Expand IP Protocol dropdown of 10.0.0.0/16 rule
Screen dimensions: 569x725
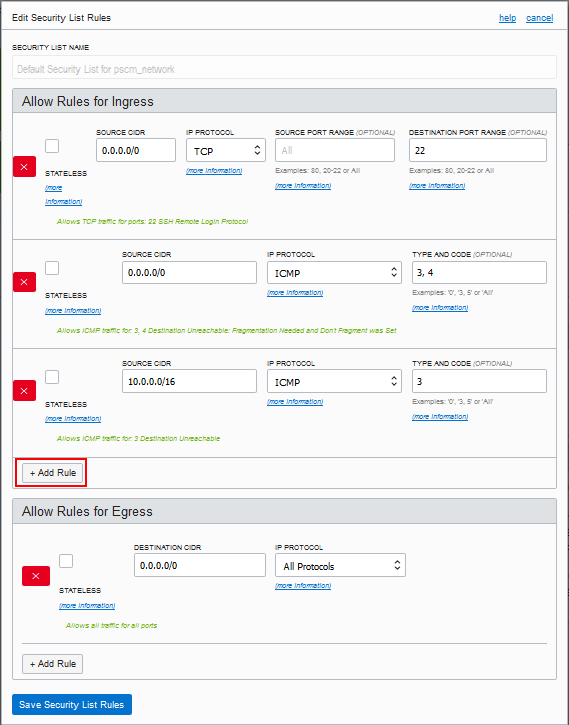[334, 381]
